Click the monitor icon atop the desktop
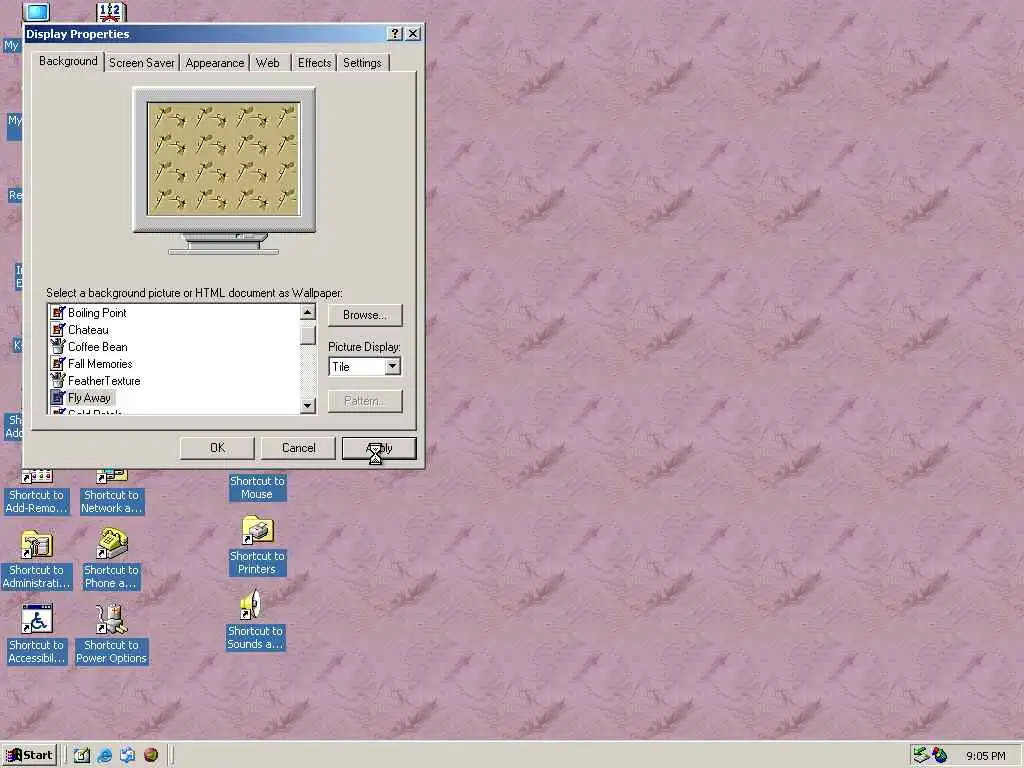Image resolution: width=1024 pixels, height=768 pixels. click(37, 11)
